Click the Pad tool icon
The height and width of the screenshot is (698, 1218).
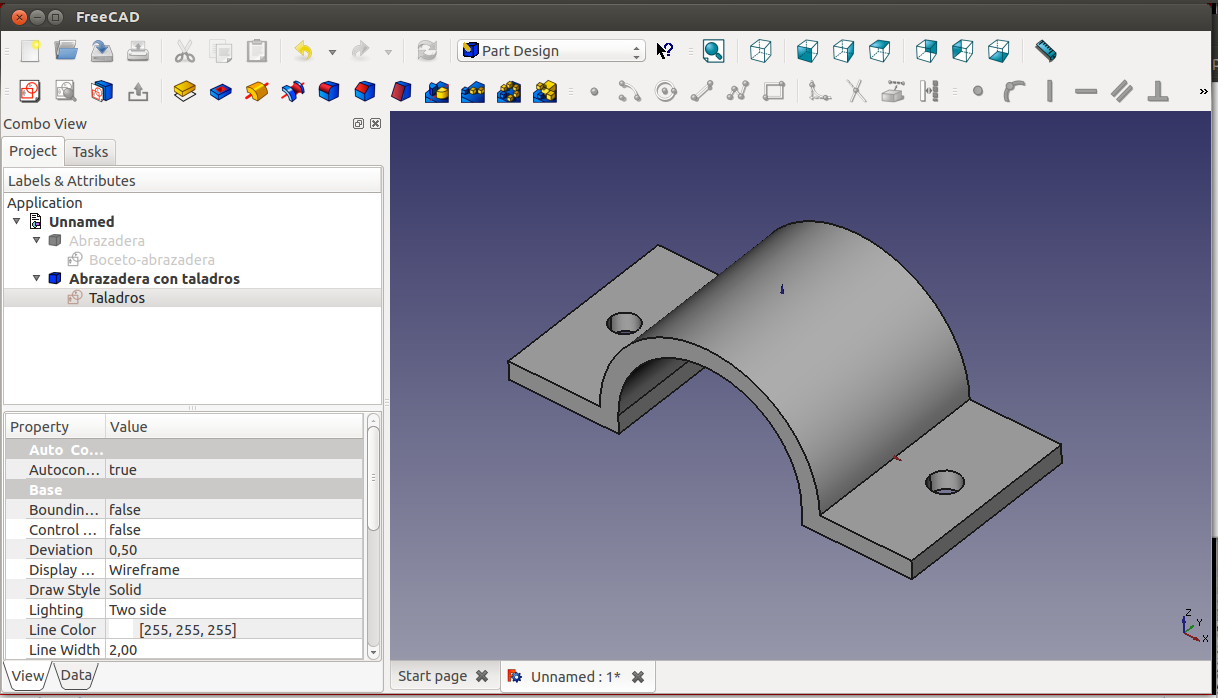pos(184,92)
